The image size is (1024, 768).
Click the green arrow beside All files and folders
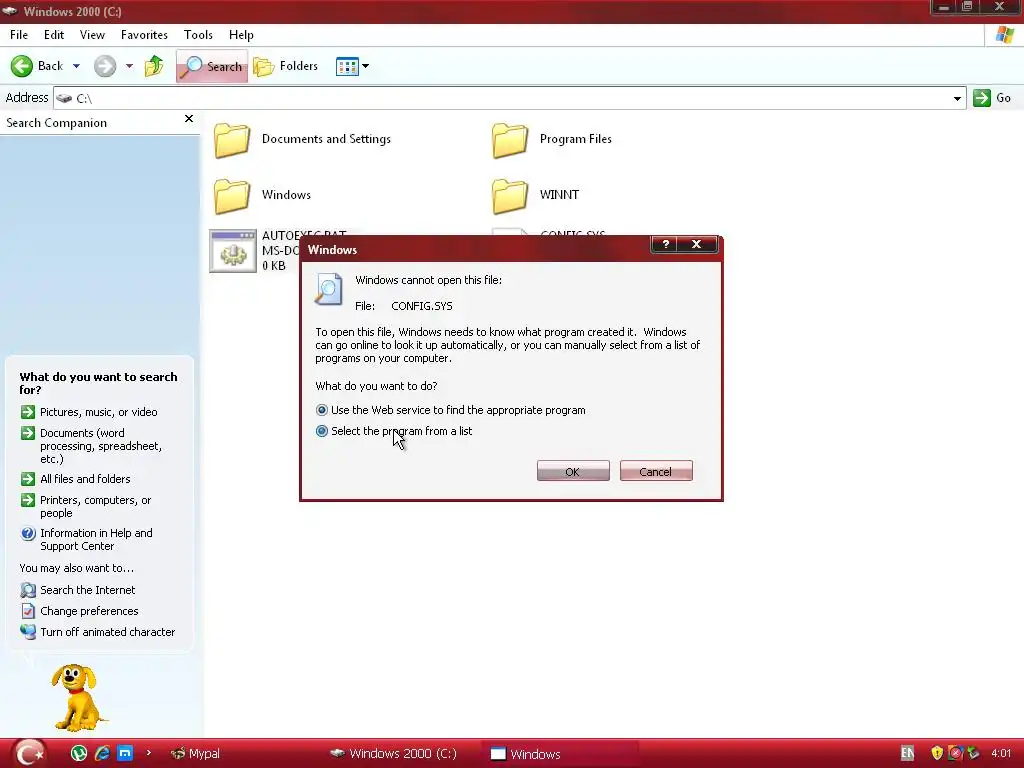click(x=27, y=479)
